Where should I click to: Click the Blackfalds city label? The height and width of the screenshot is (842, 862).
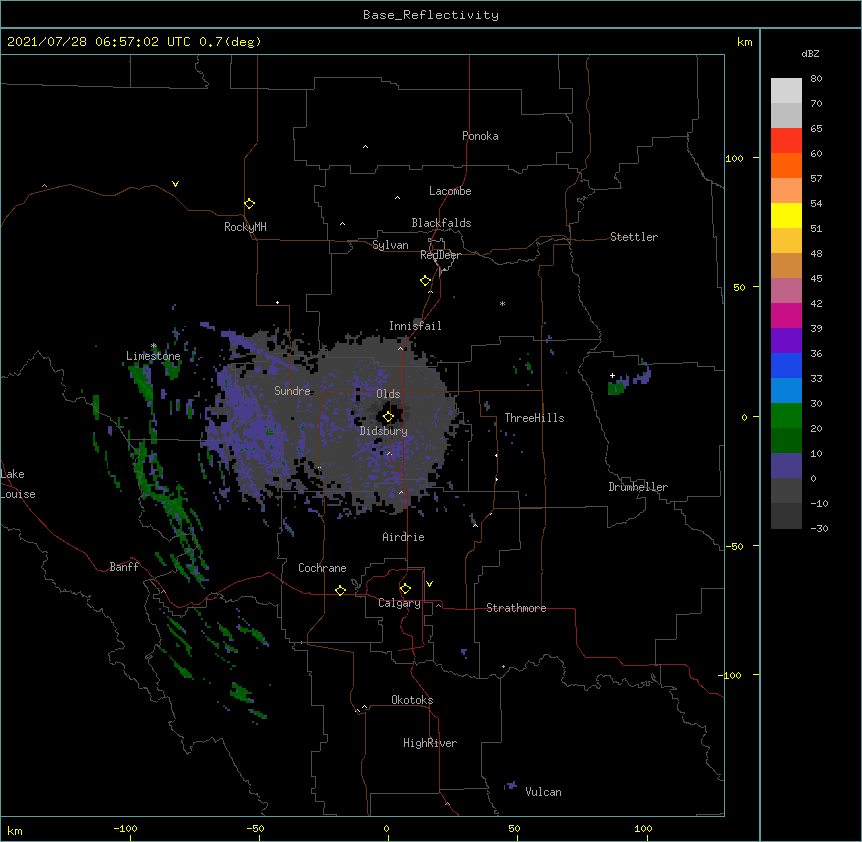[x=441, y=223]
